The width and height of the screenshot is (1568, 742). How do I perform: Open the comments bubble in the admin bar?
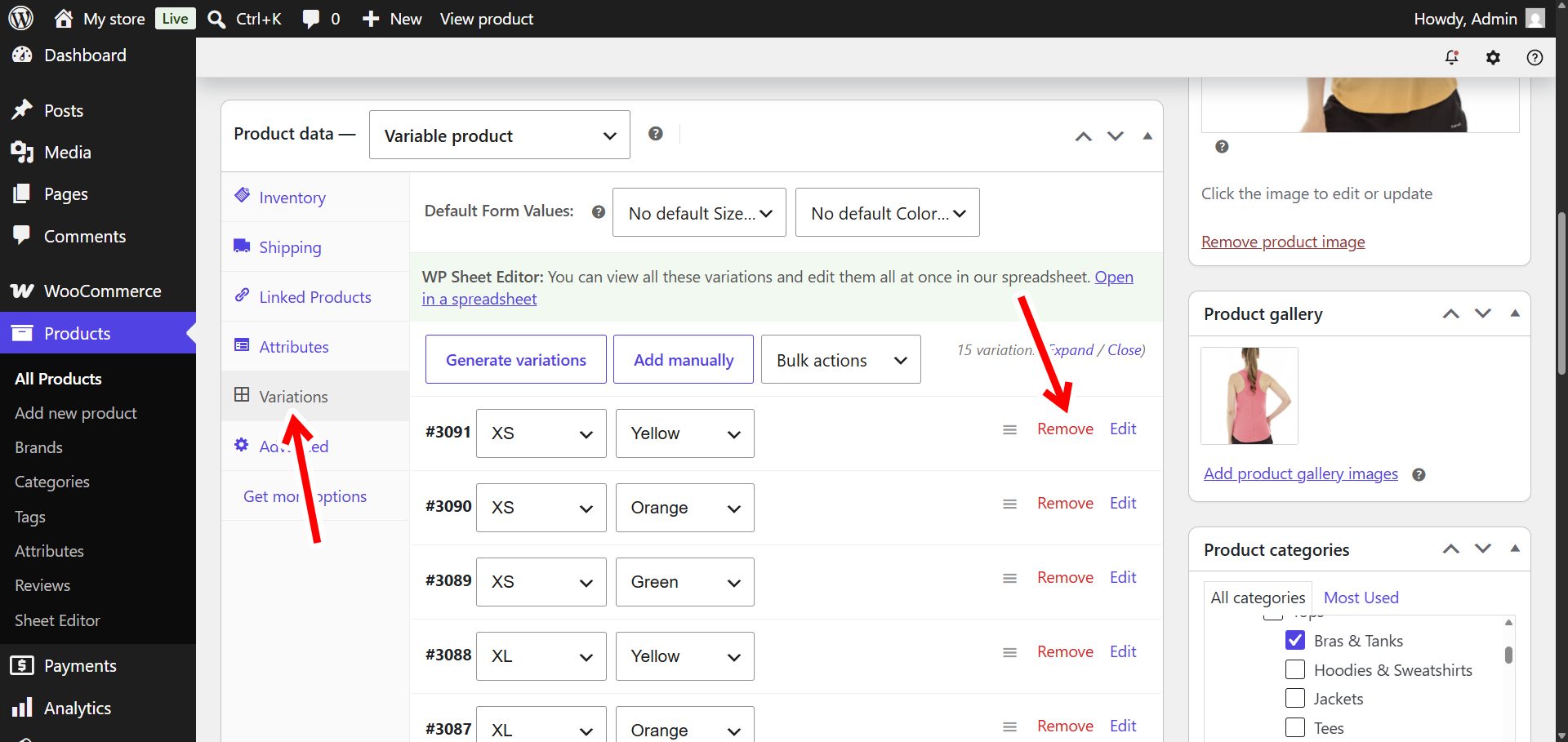coord(311,19)
